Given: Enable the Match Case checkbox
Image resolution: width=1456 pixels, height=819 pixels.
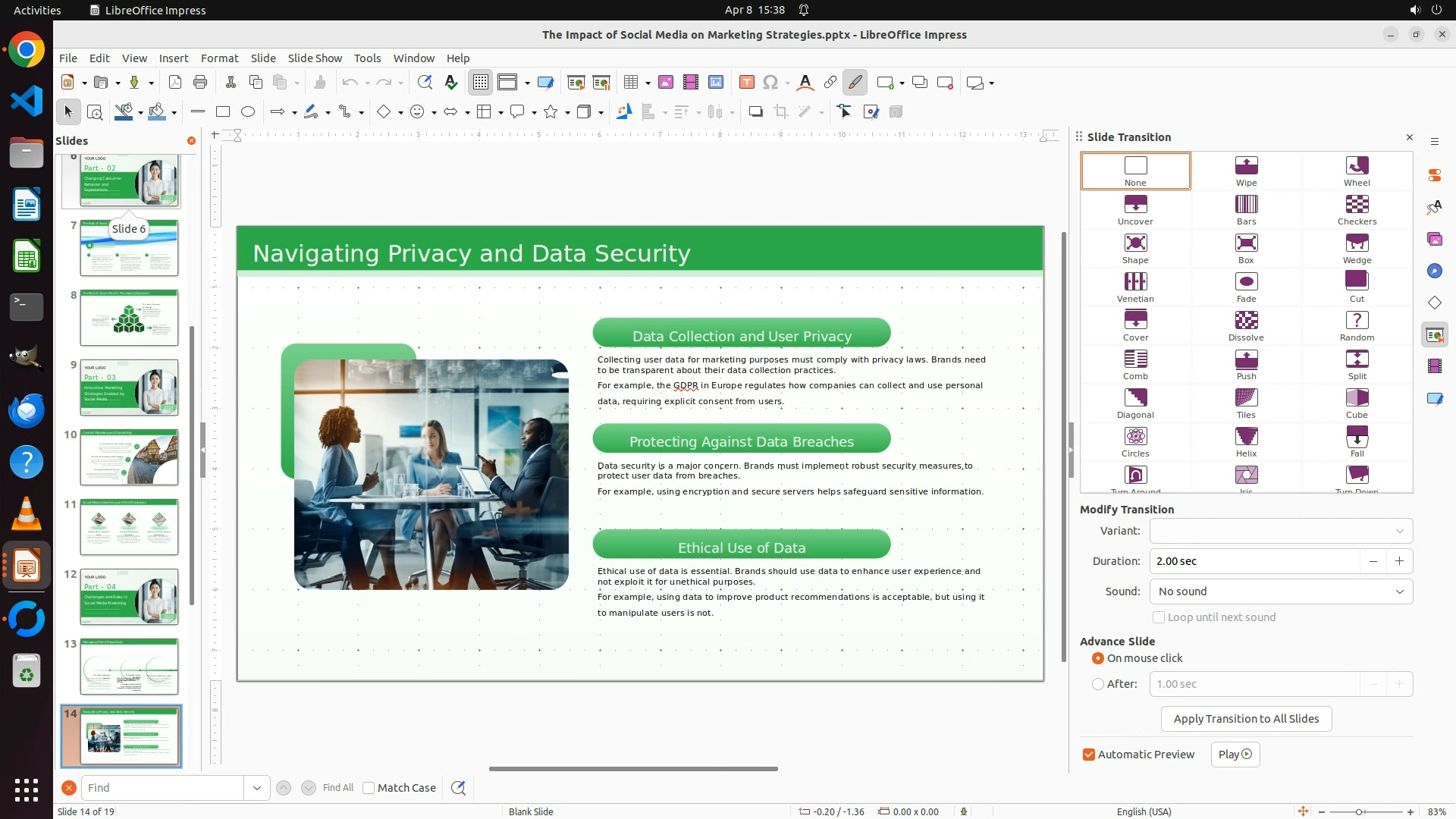Looking at the screenshot, I should 369,788.
